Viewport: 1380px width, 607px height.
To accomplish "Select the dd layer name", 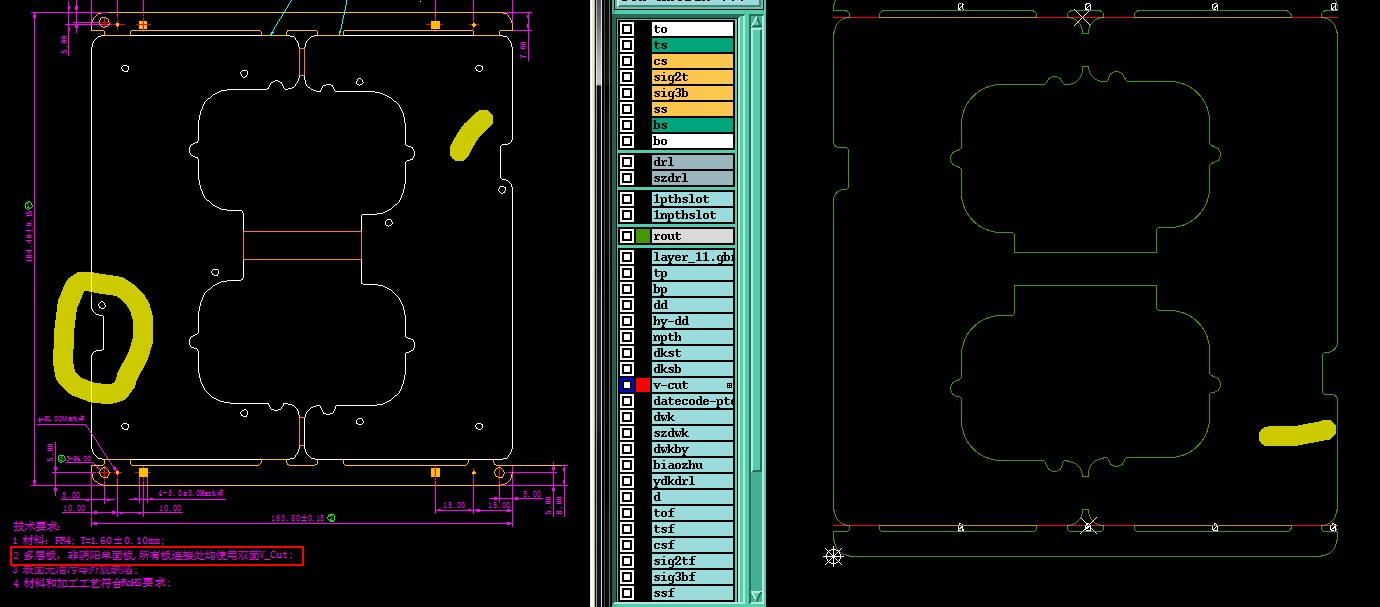I will (x=692, y=305).
